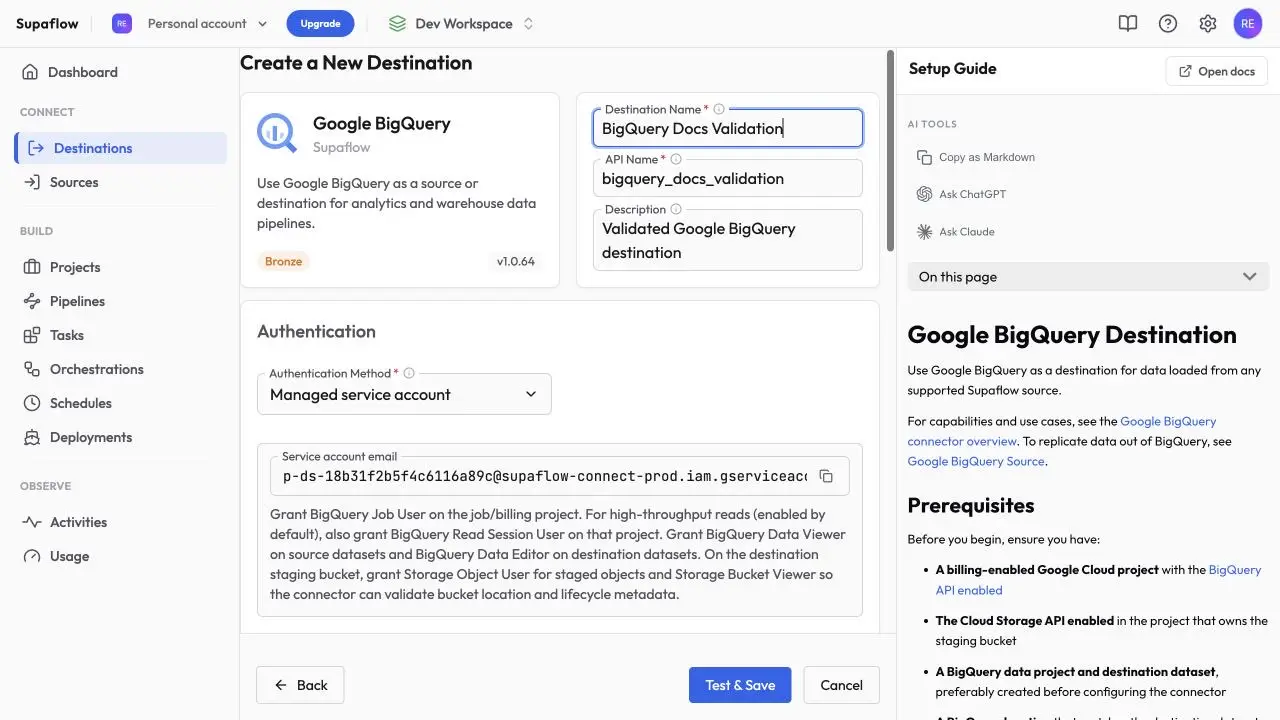Click the Ask Claude icon
The image size is (1280, 720).
pyautogui.click(x=924, y=231)
